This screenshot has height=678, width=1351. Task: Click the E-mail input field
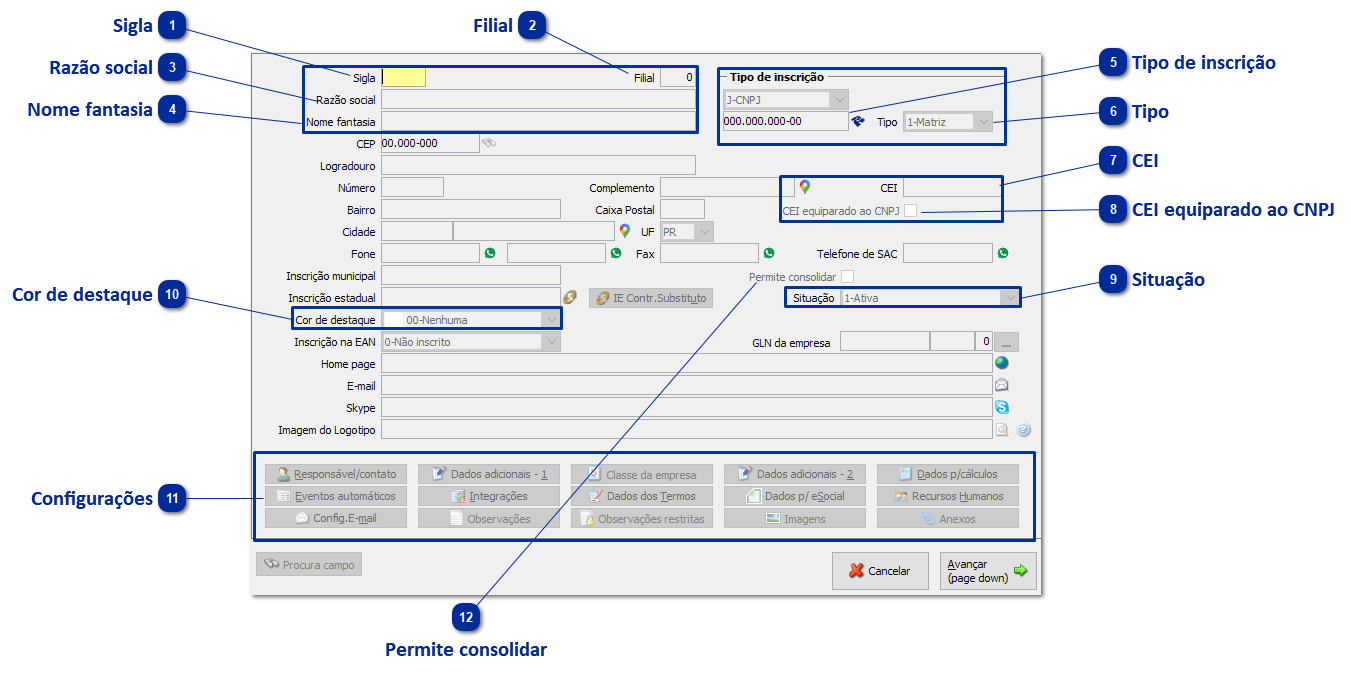687,386
